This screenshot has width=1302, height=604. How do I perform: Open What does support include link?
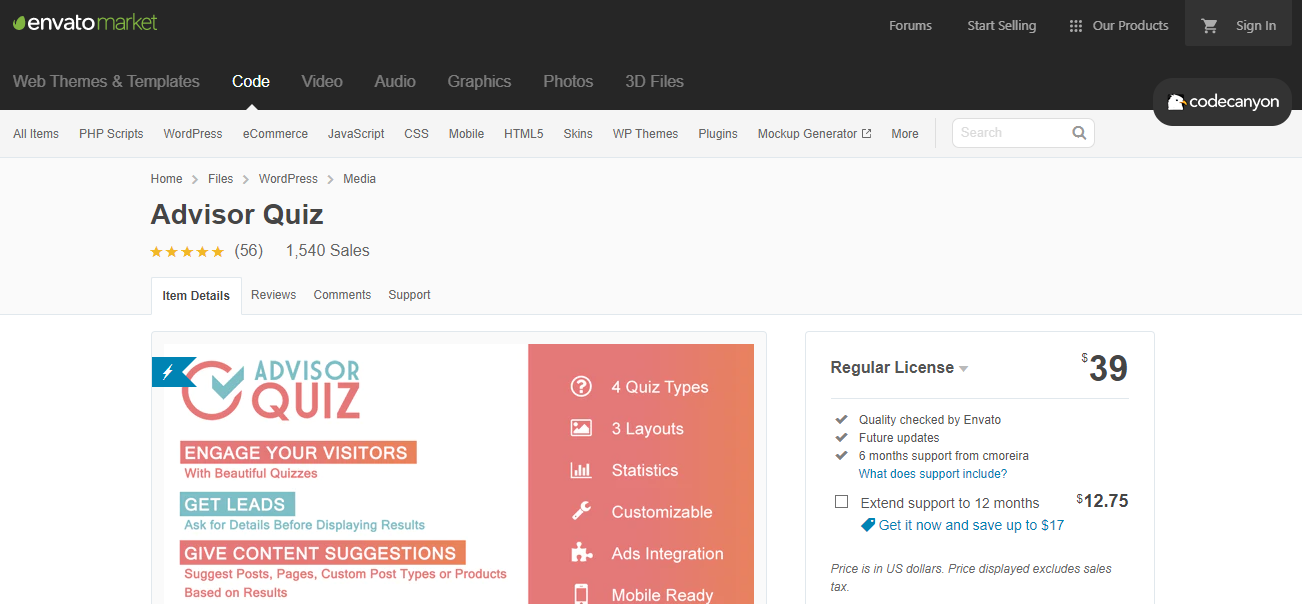(933, 474)
